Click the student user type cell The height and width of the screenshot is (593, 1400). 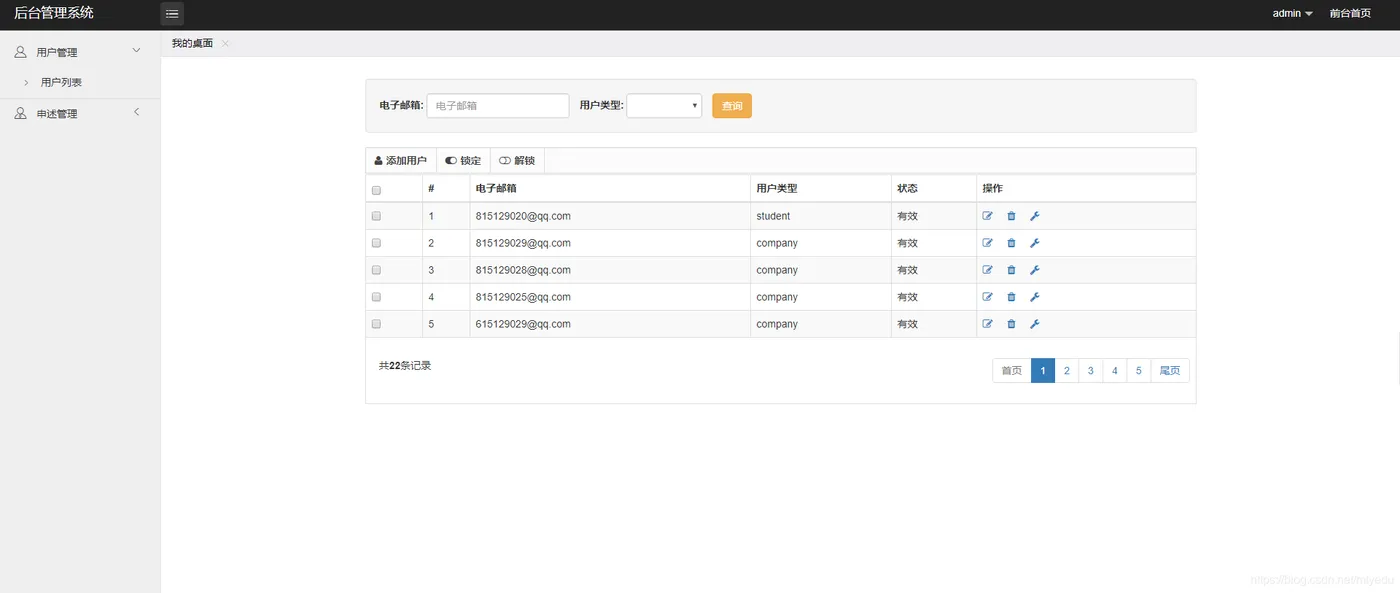[821, 216]
